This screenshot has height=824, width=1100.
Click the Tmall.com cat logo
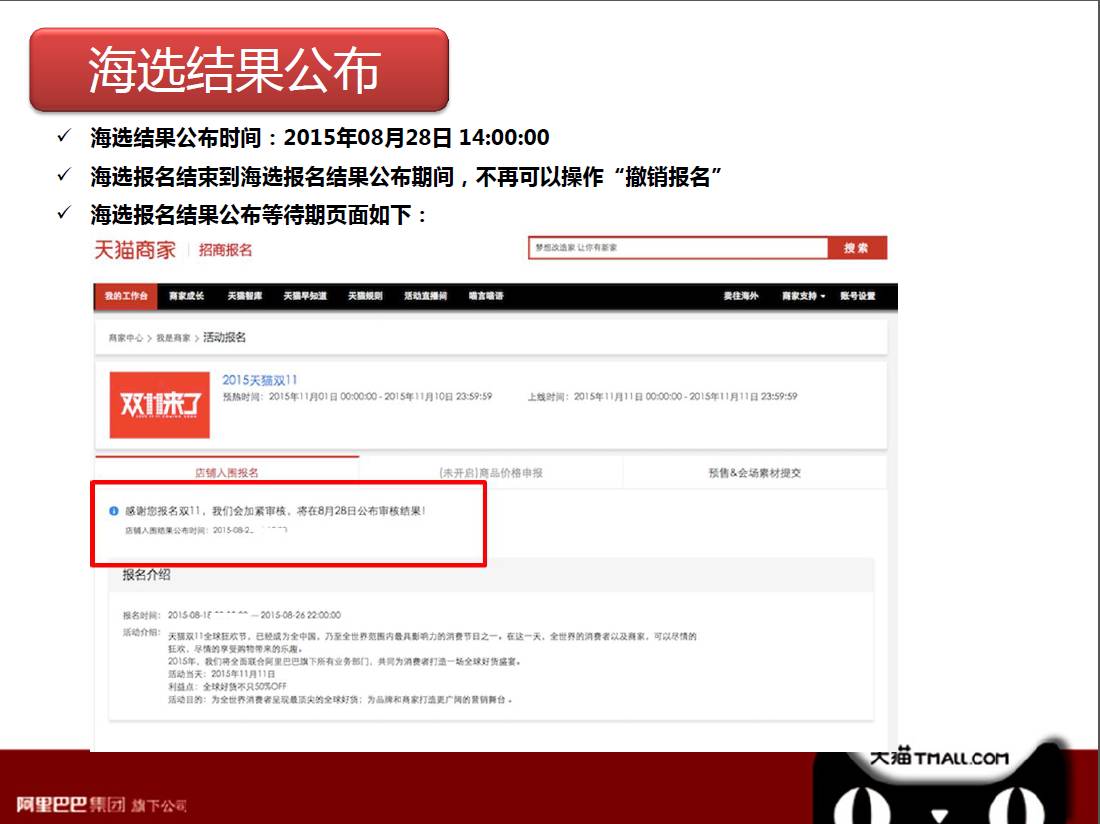click(x=939, y=782)
